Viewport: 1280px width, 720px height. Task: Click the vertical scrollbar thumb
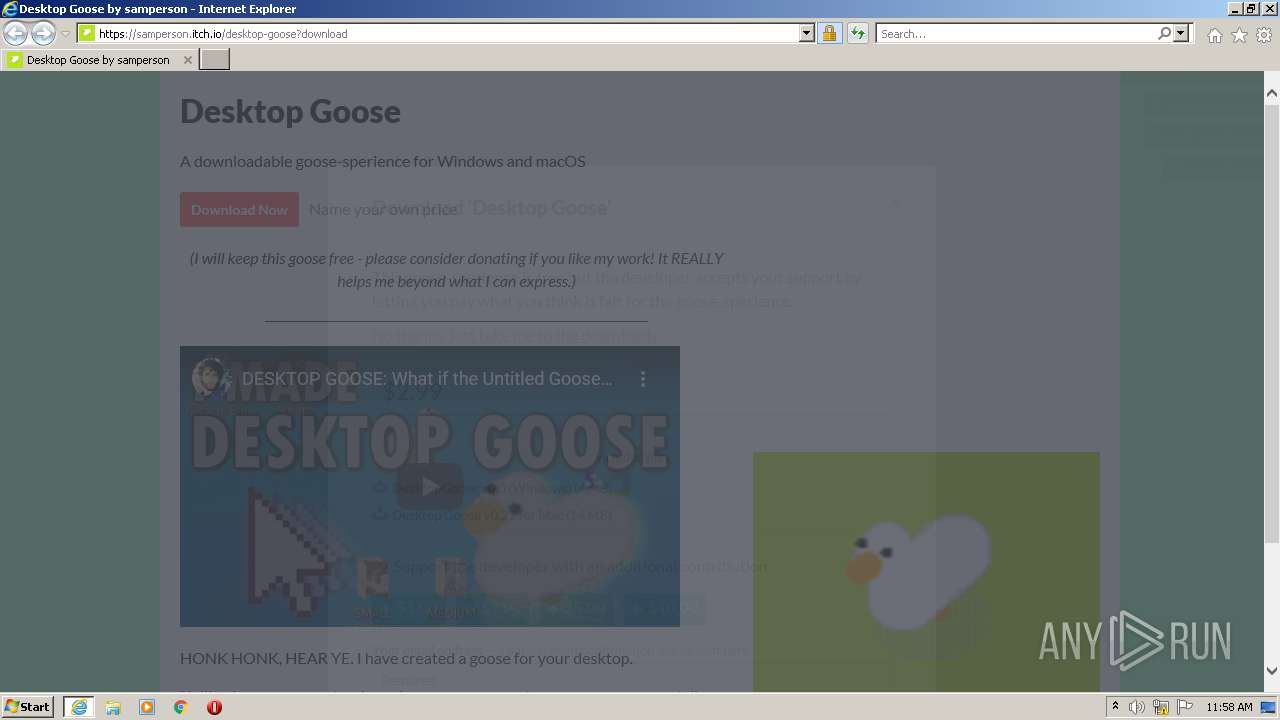click(x=1271, y=323)
